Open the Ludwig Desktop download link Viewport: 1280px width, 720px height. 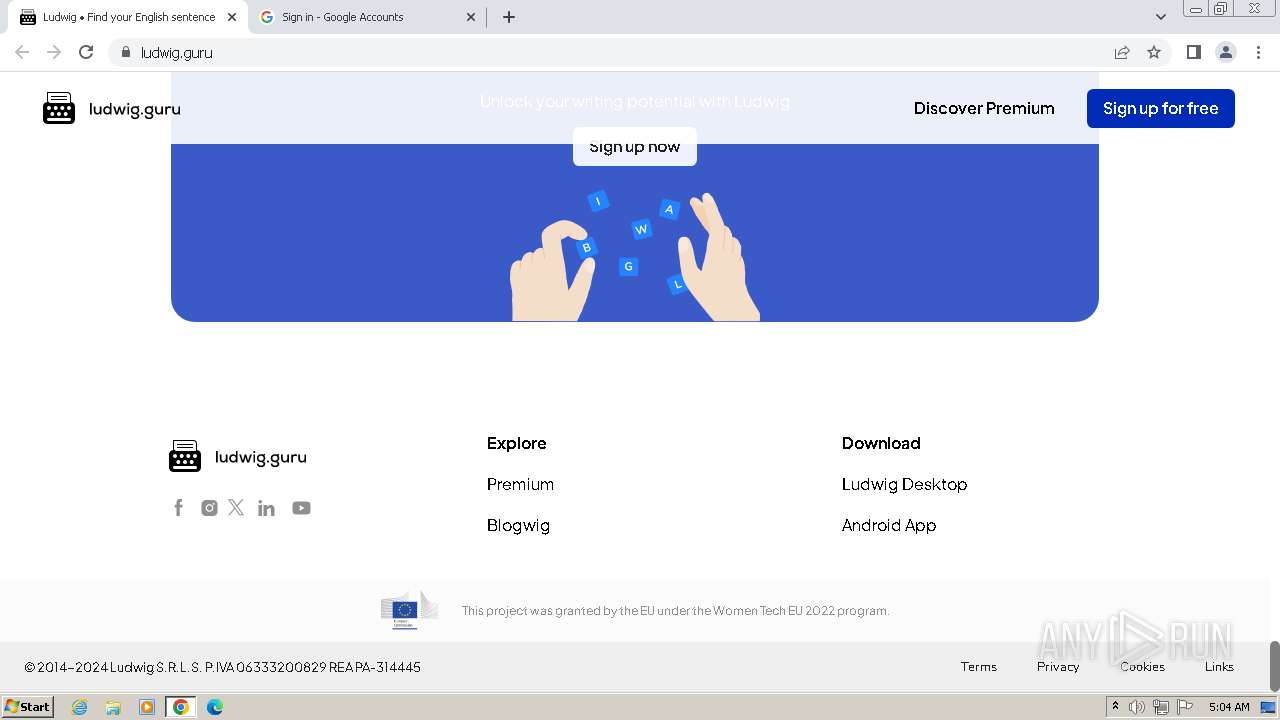[x=905, y=484]
